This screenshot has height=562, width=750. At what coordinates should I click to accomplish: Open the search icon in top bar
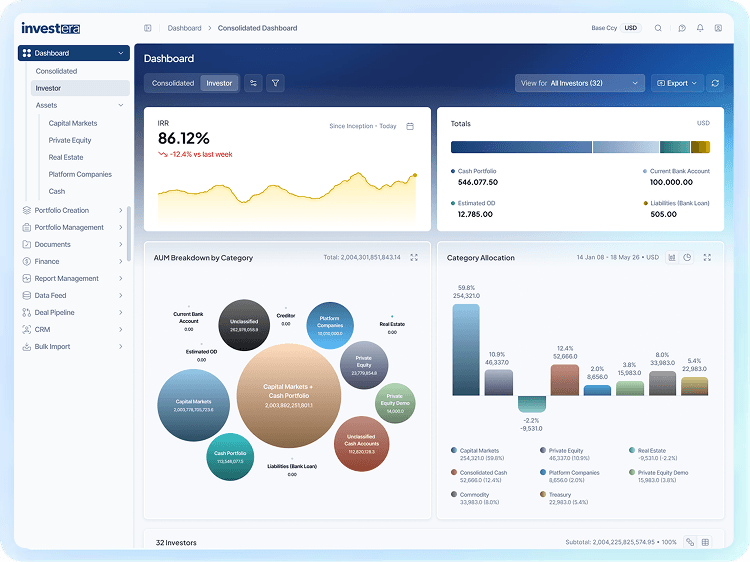coord(658,28)
